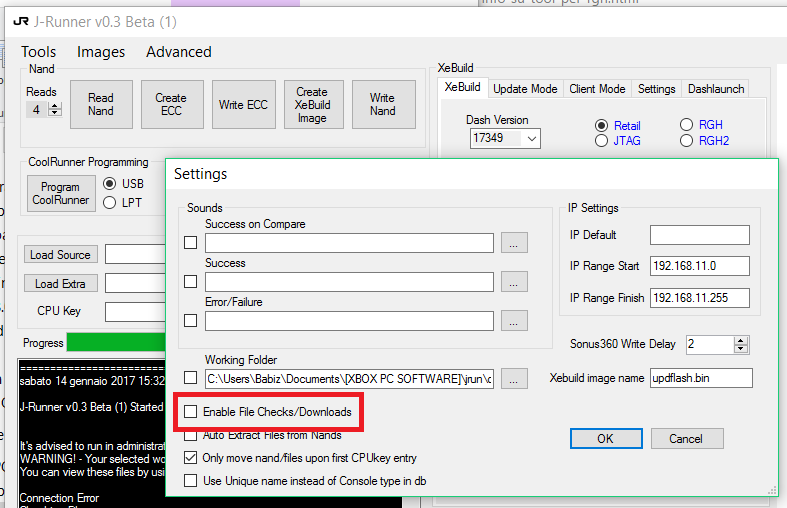Click the IP Default input field
The height and width of the screenshot is (508, 787).
[700, 235]
